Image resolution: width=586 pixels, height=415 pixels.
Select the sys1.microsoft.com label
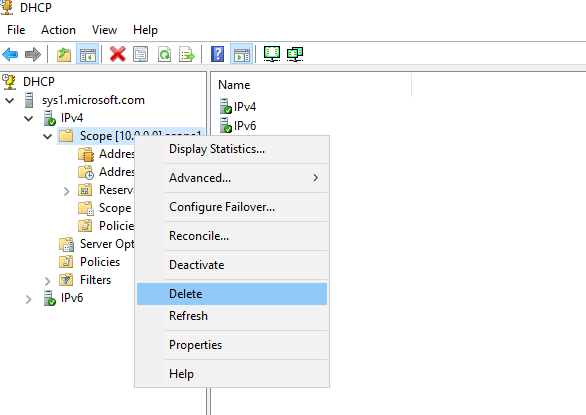pyautogui.click(x=93, y=100)
